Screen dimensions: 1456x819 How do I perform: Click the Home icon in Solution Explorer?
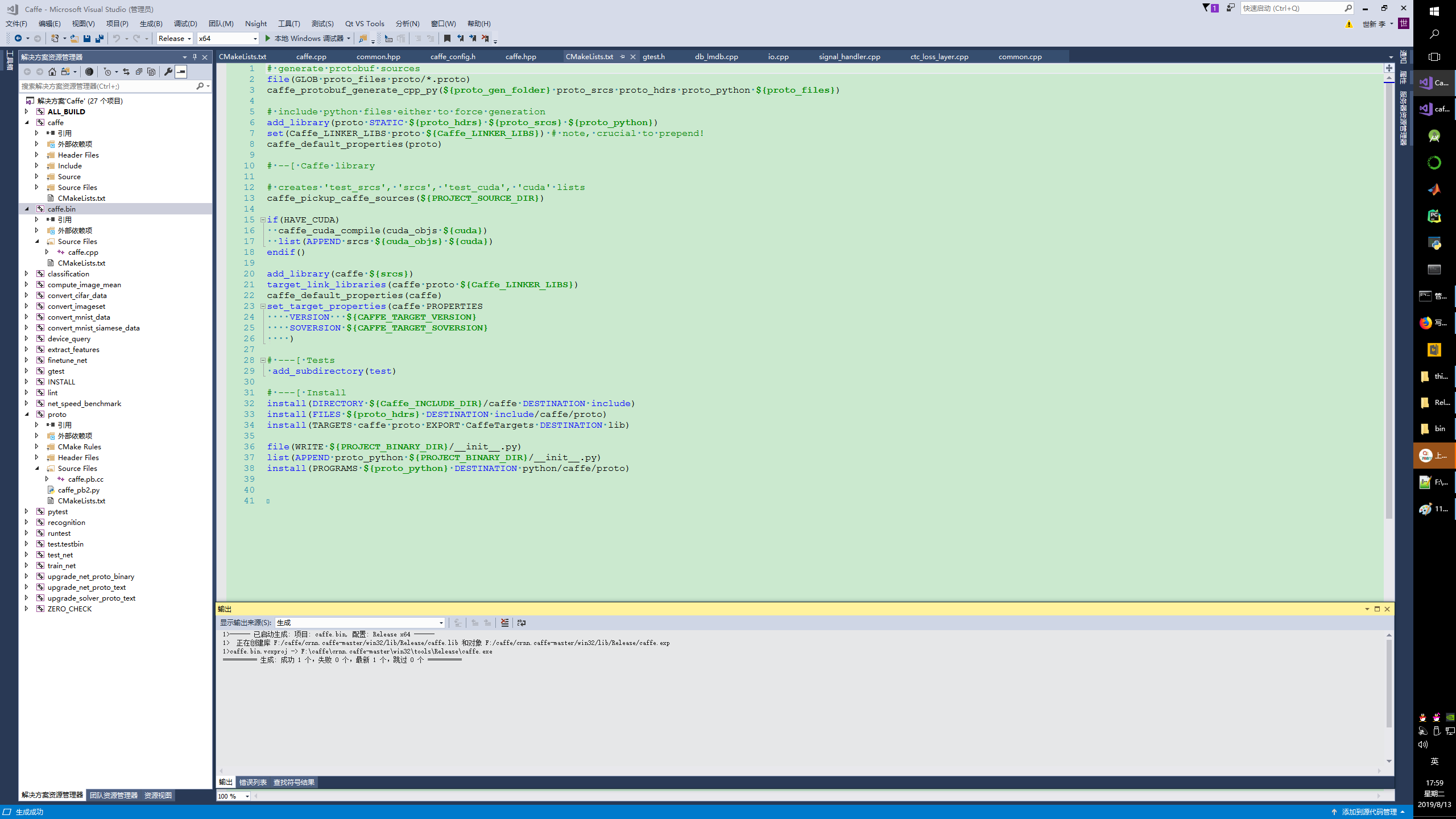click(52, 72)
